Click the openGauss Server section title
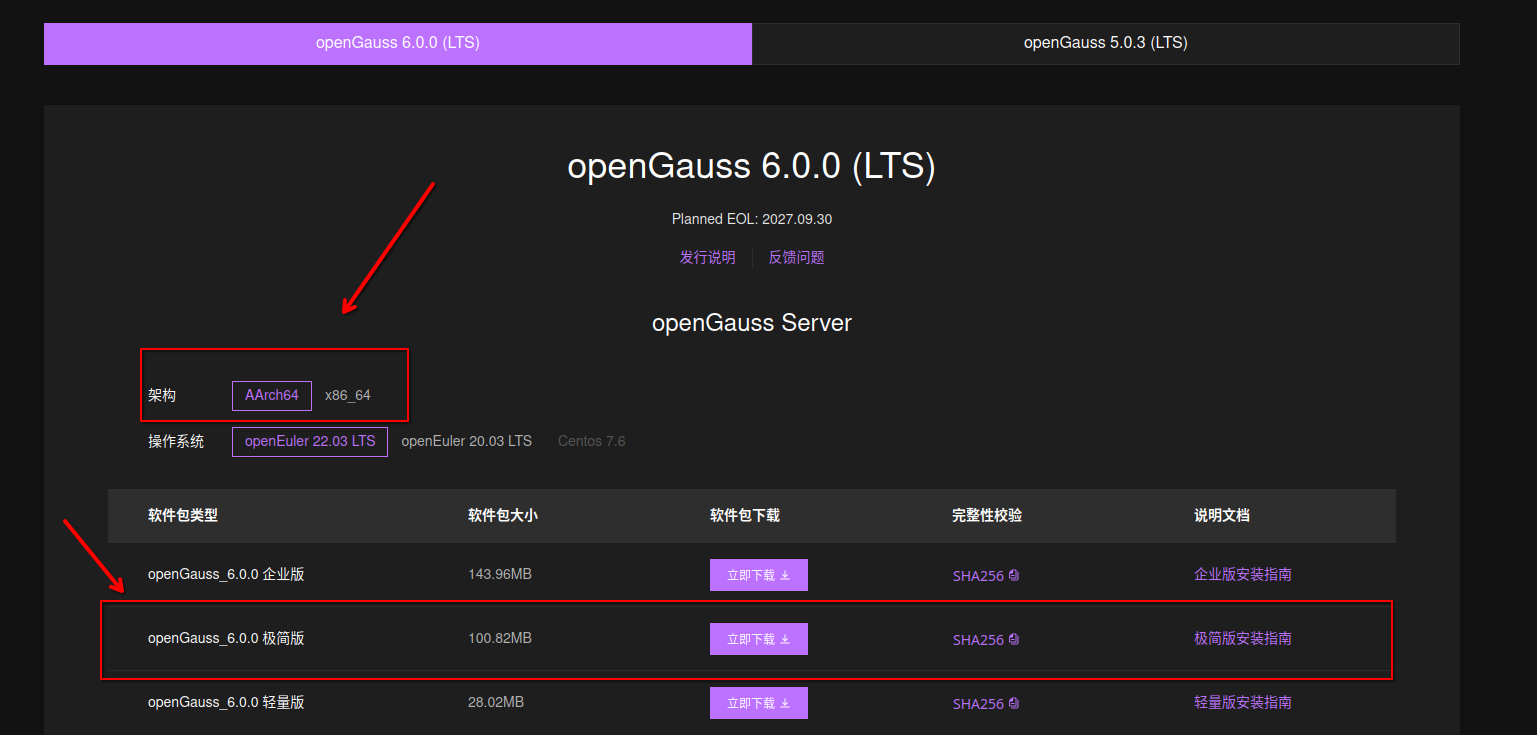1537x735 pixels. pos(752,323)
